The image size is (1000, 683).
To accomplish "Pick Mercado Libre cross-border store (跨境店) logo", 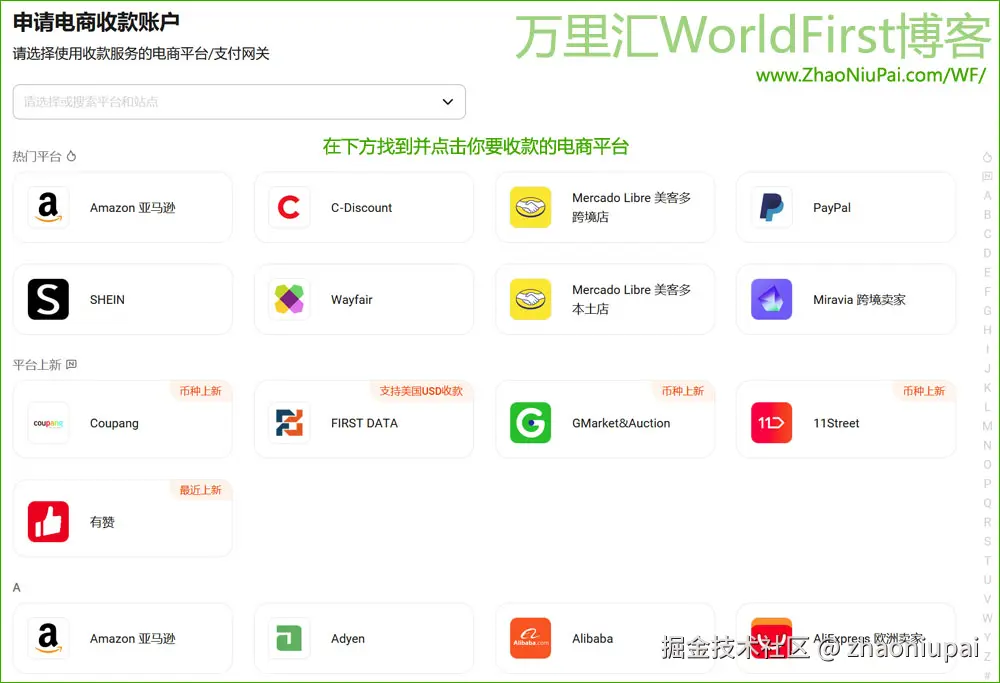I will point(530,207).
